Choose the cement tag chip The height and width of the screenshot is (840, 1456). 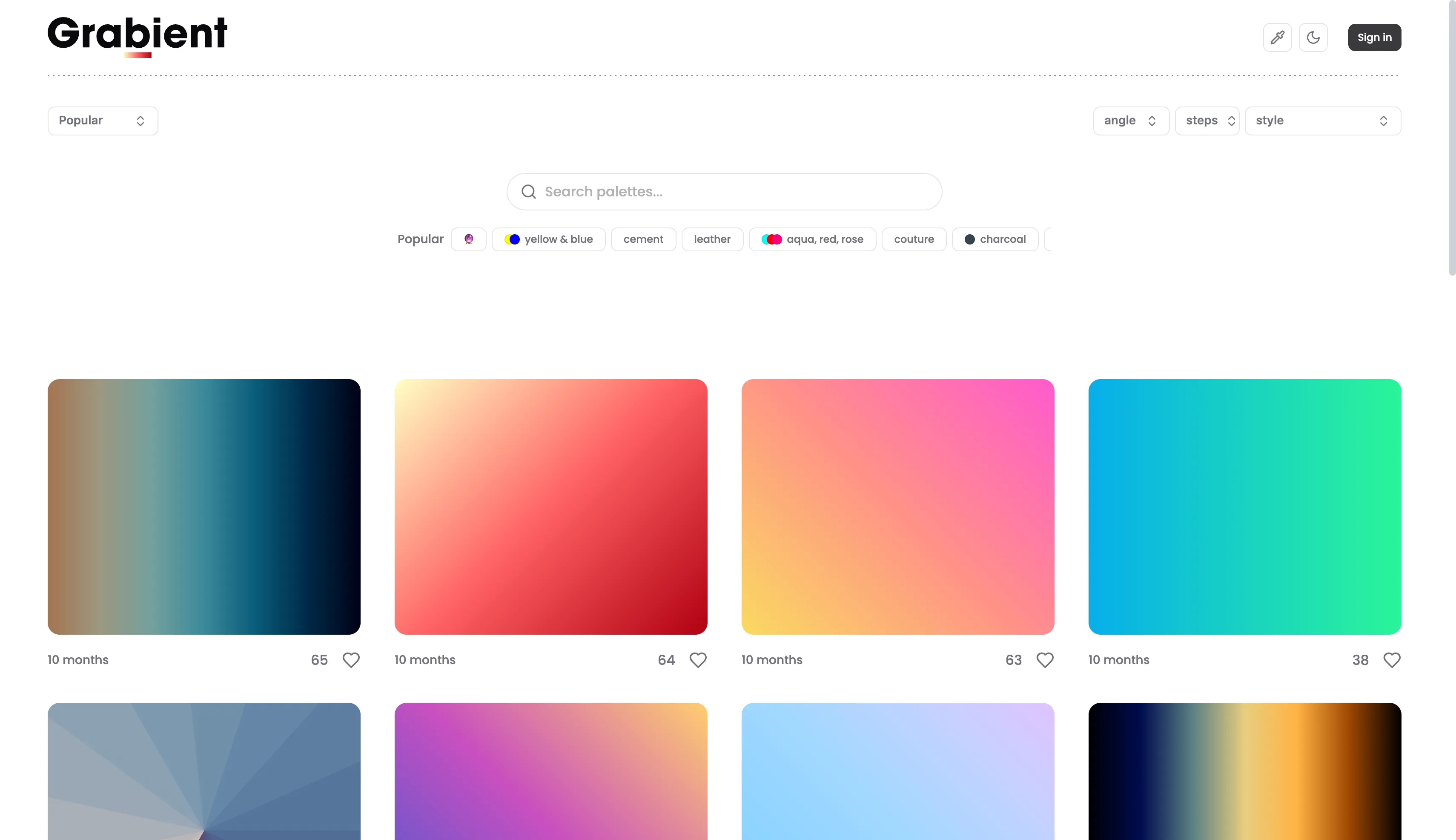[x=643, y=239]
